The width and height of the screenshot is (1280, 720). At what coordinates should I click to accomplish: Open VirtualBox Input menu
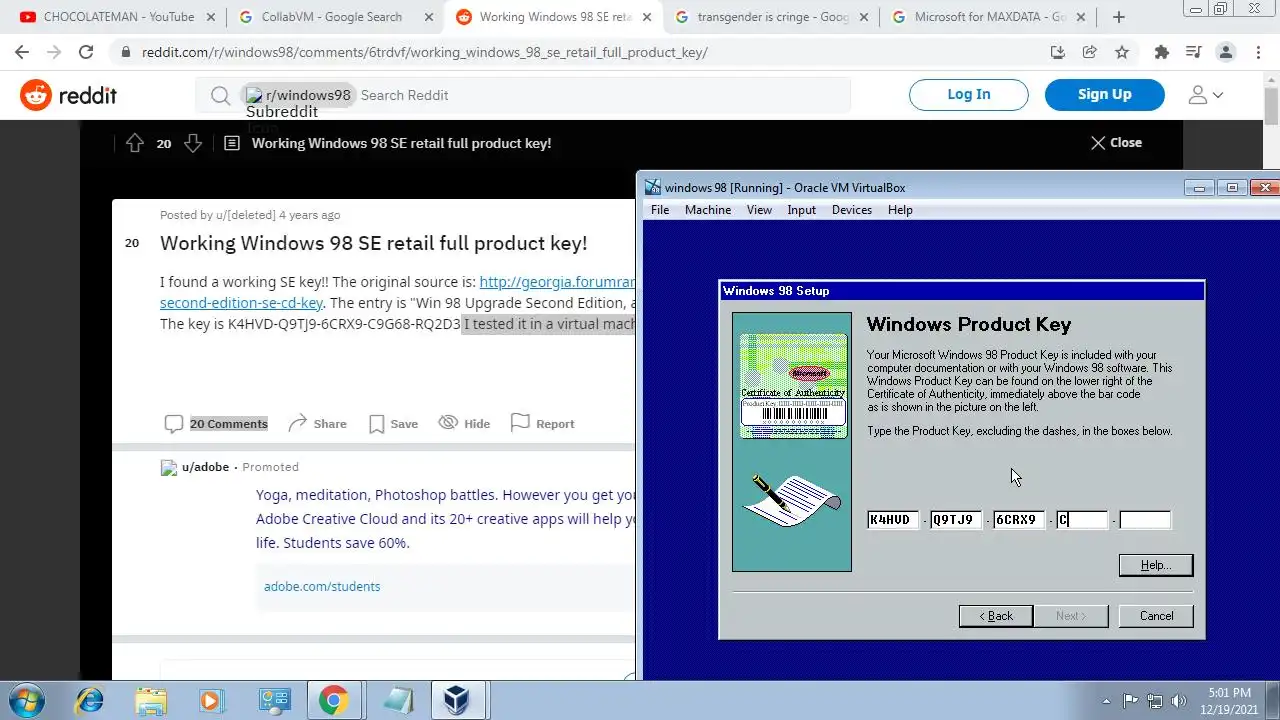point(801,210)
